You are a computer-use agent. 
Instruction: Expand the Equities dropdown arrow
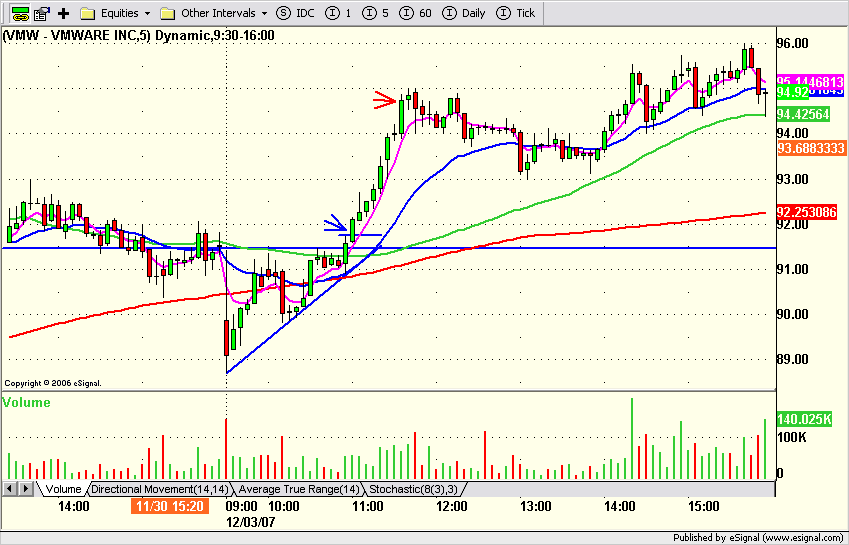click(x=147, y=14)
